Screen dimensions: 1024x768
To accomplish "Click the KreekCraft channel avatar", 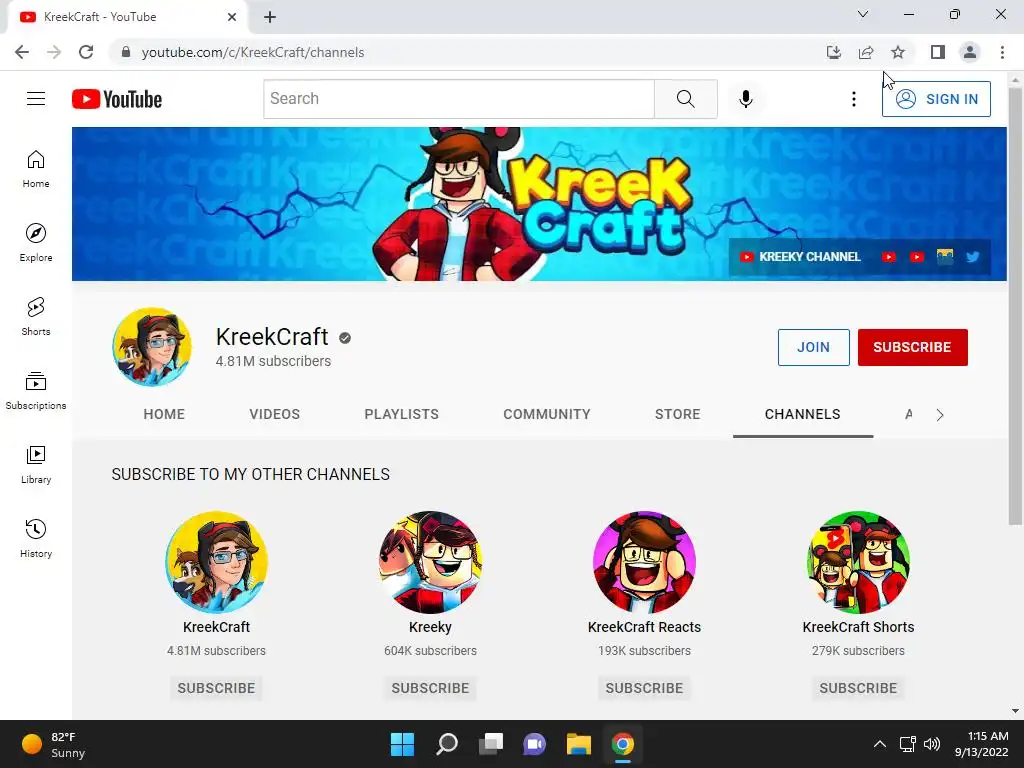I will (152, 347).
